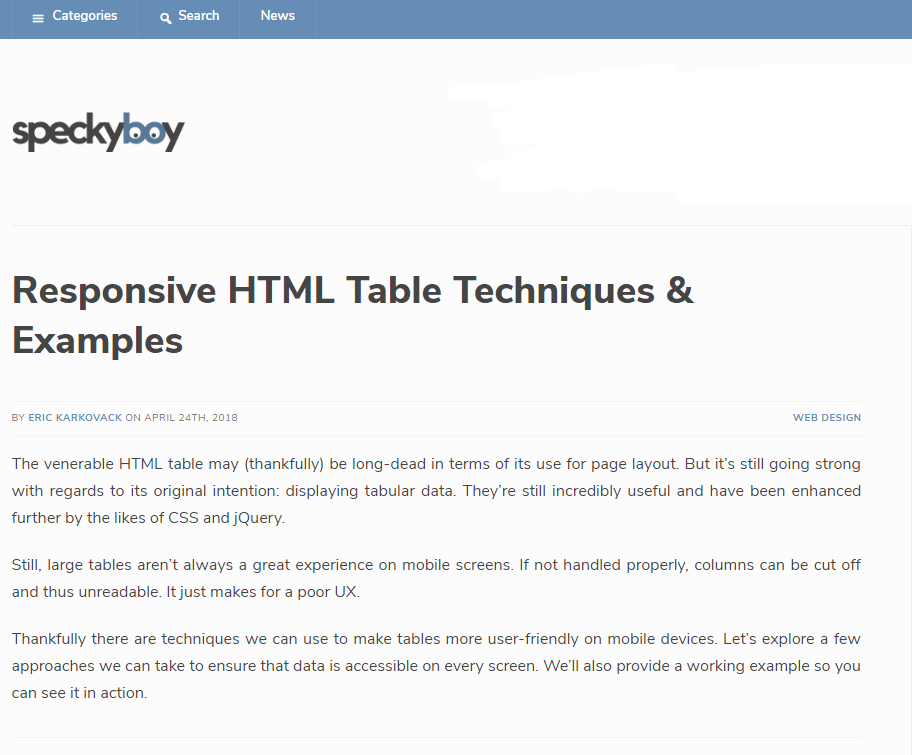Open author Eric Karkovack's page
The height and width of the screenshot is (755, 912).
75,418
